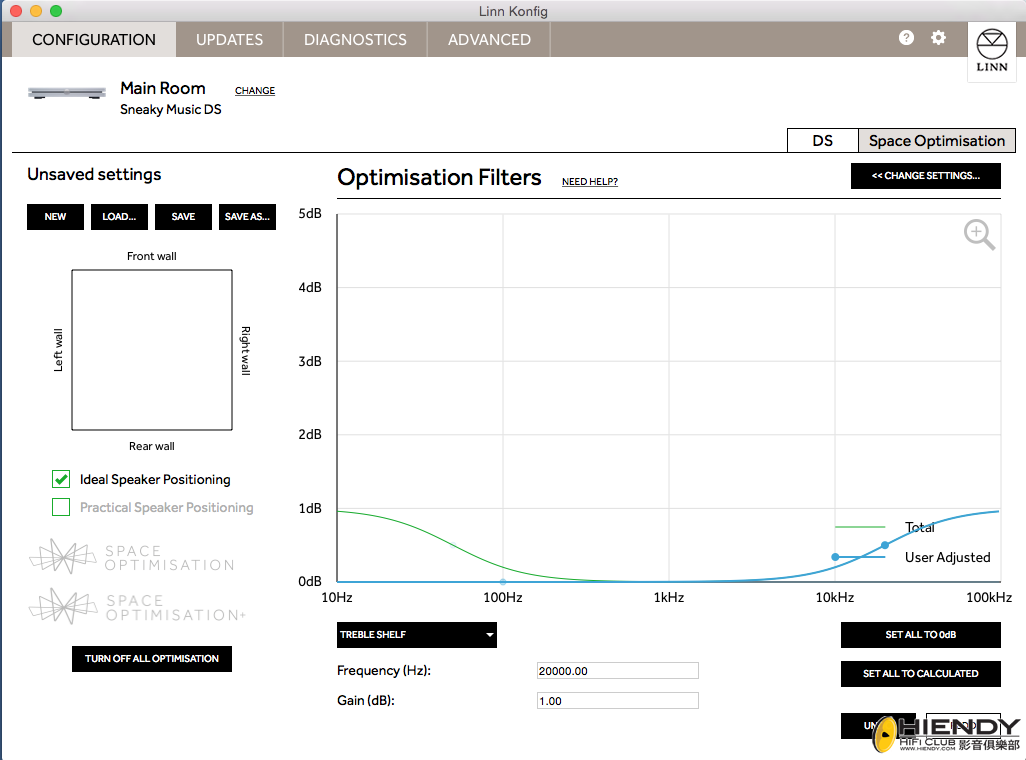Click the Load... button
The height and width of the screenshot is (760, 1026).
[x=119, y=217]
